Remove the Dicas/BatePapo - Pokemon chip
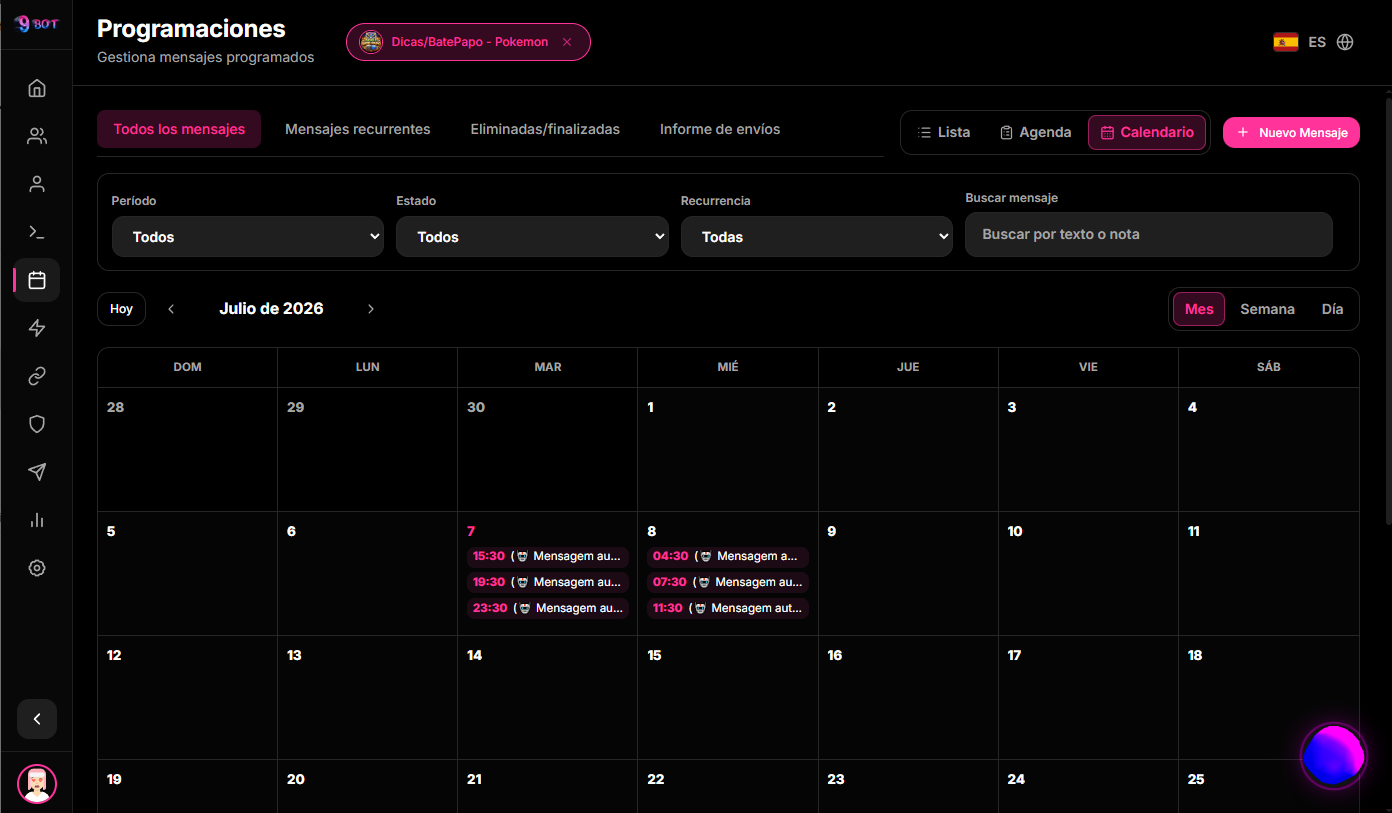The image size is (1392, 813). (x=567, y=42)
